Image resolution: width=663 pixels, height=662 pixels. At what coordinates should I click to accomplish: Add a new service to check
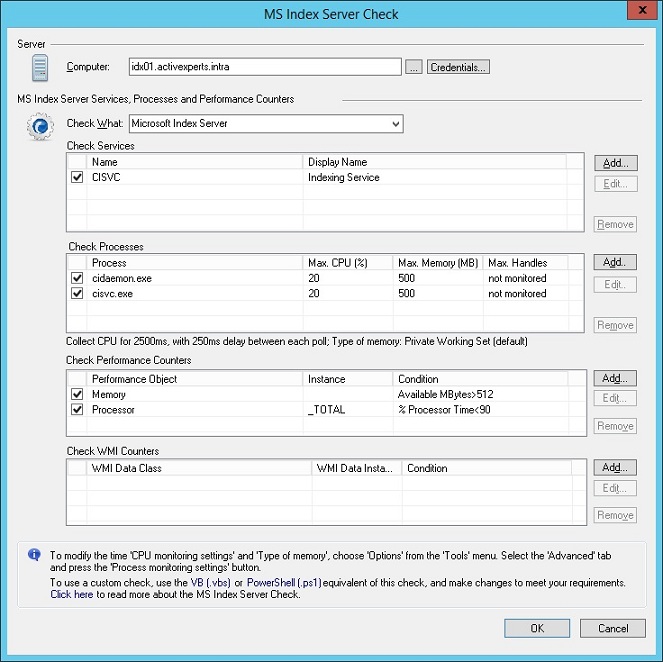616,163
